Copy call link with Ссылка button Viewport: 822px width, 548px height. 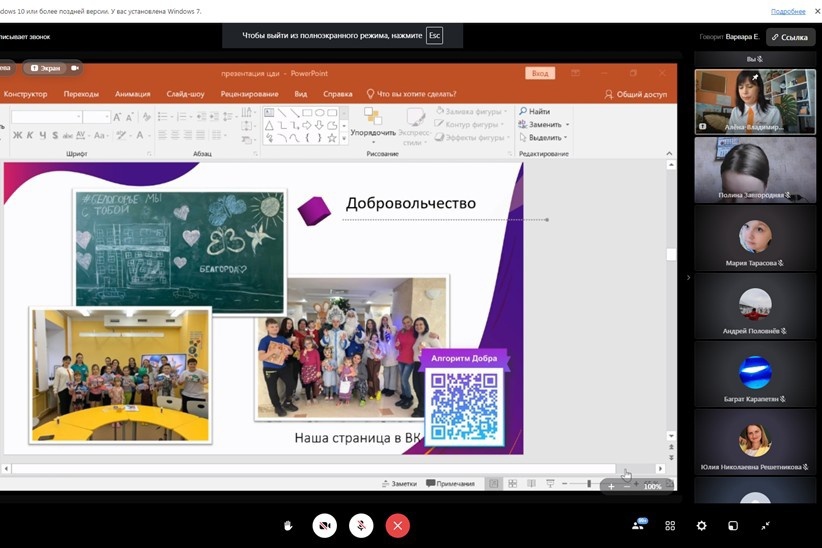click(790, 37)
